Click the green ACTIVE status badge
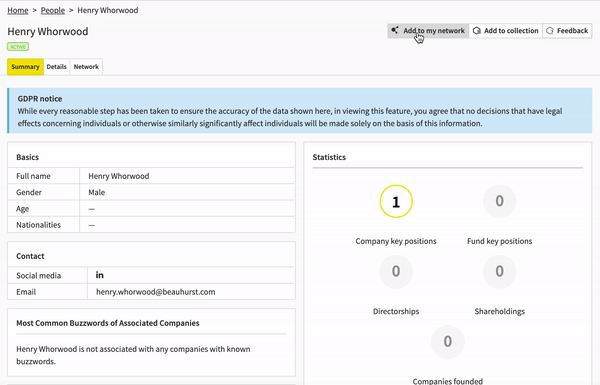Viewport: 600px width, 385px height. [x=18, y=47]
